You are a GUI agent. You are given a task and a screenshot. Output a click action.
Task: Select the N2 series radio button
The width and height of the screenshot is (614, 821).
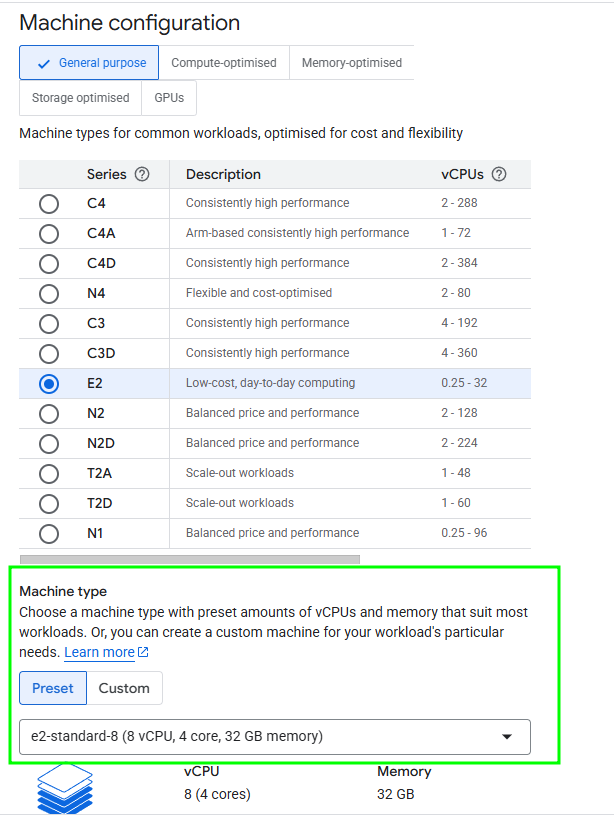pyautogui.click(x=48, y=414)
